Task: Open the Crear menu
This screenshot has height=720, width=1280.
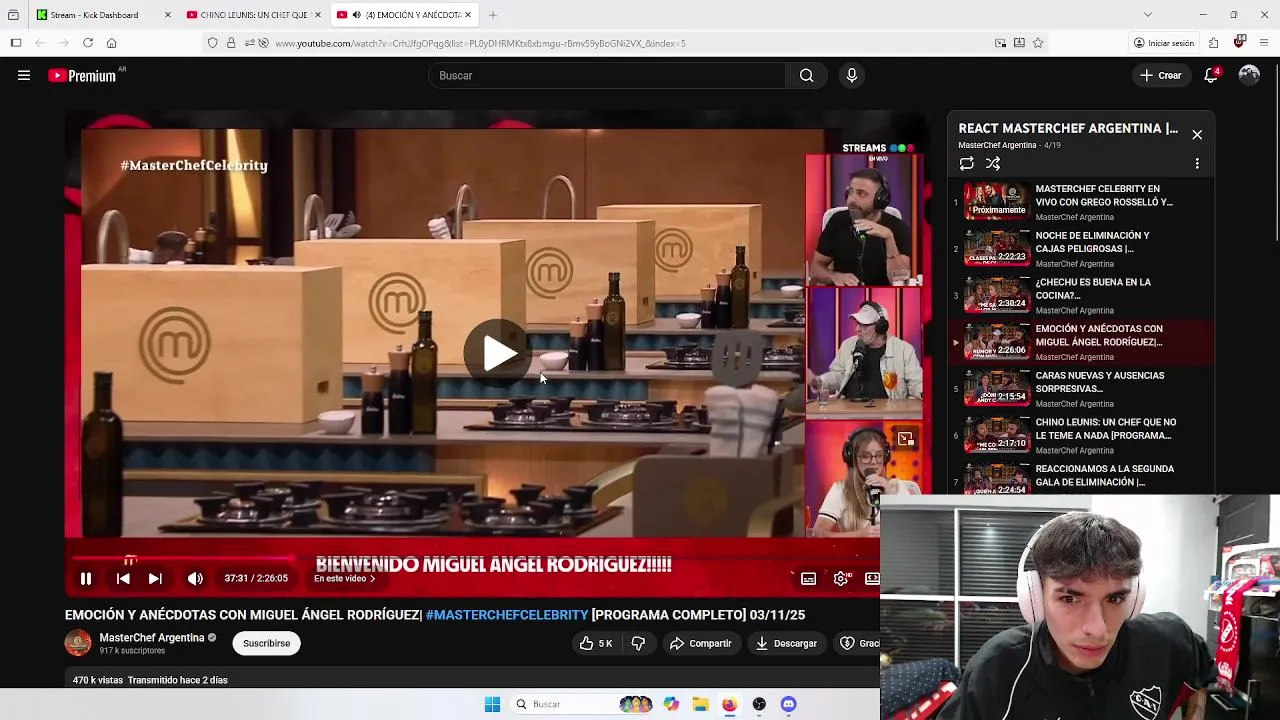Action: click(x=1161, y=75)
